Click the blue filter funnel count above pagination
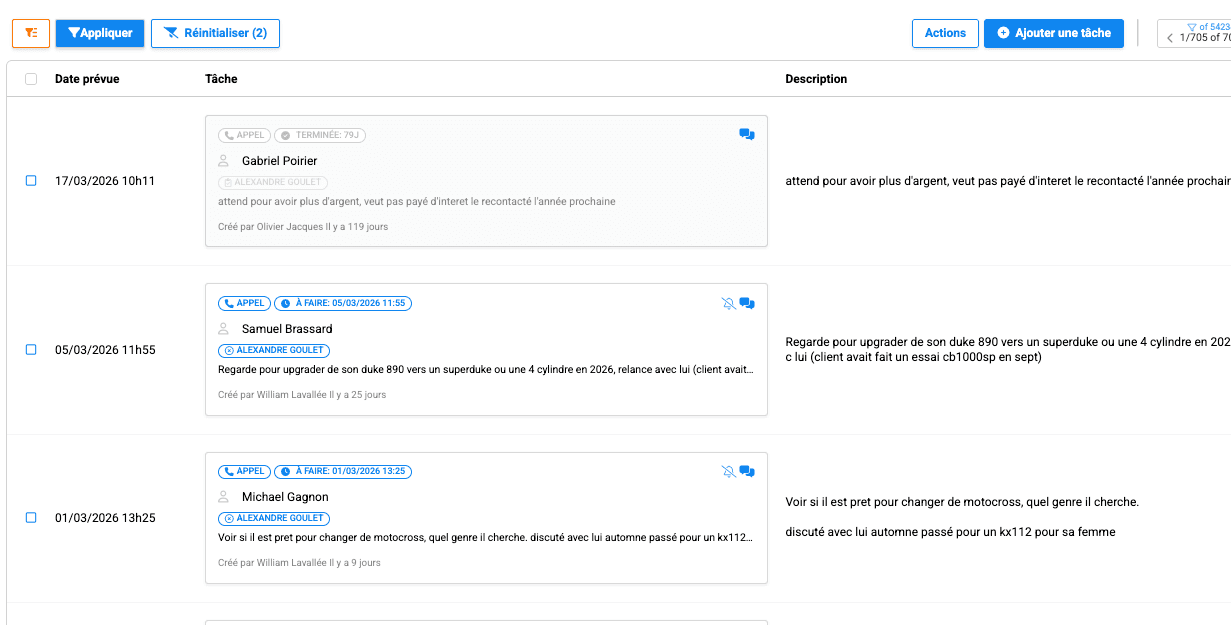The width and height of the screenshot is (1231, 625). (1207, 27)
